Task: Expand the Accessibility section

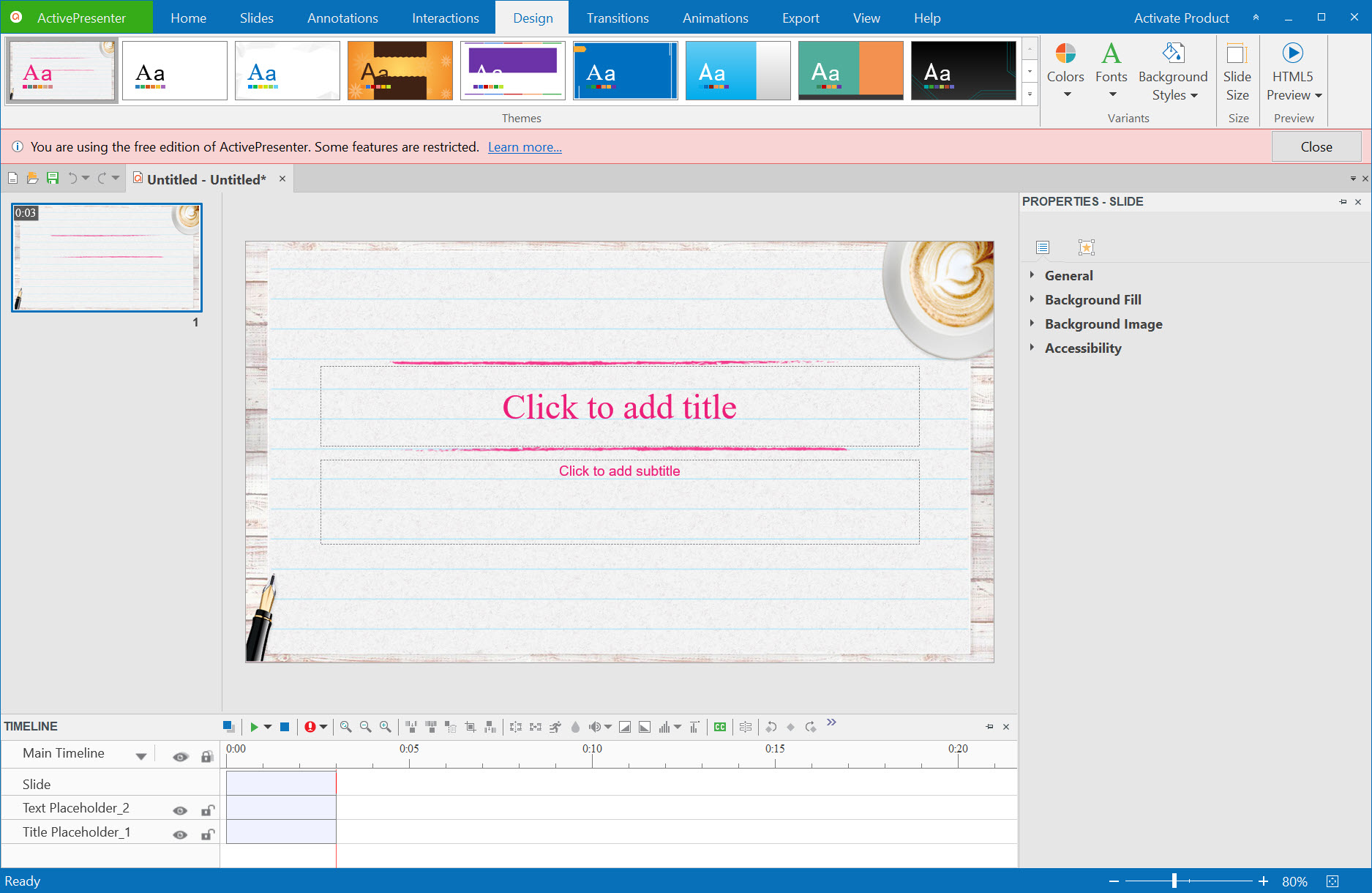Action: pos(1082,348)
